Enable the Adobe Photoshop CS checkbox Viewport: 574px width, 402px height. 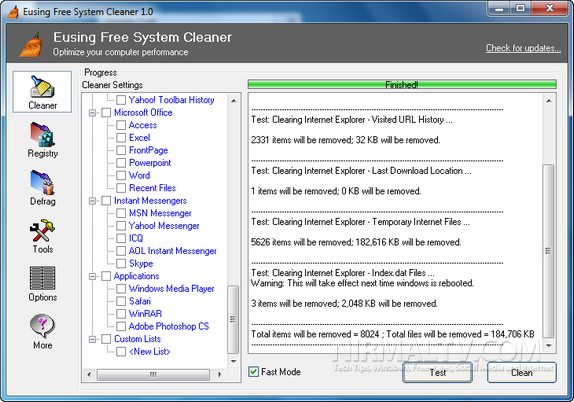point(121,326)
